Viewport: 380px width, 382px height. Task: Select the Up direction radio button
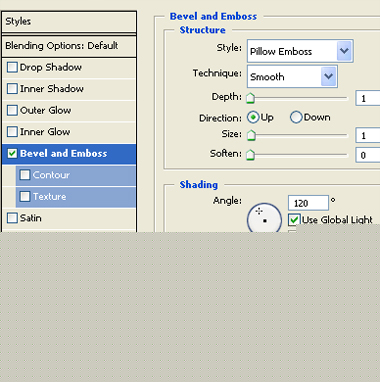(253, 117)
